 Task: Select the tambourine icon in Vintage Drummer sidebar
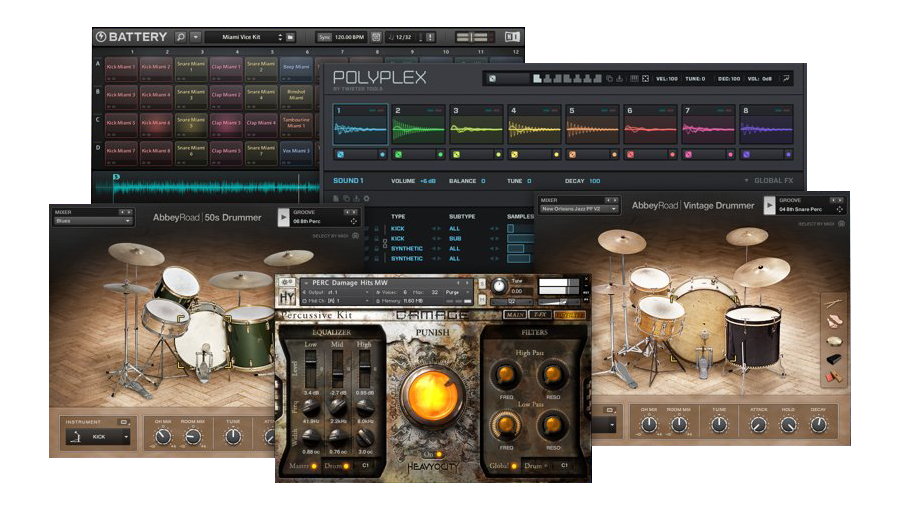(834, 341)
